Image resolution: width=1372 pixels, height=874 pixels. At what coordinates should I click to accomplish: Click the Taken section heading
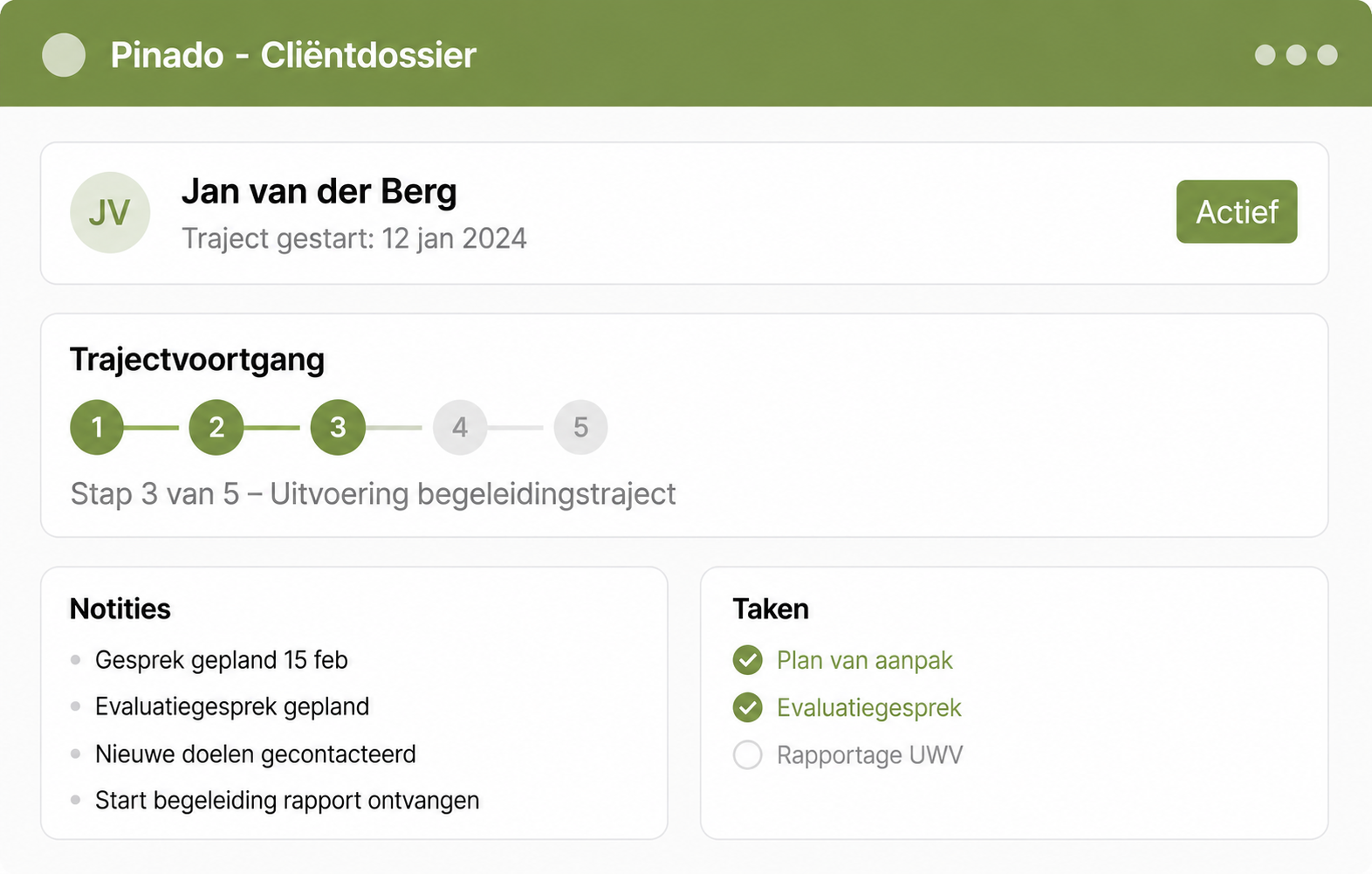pos(771,609)
